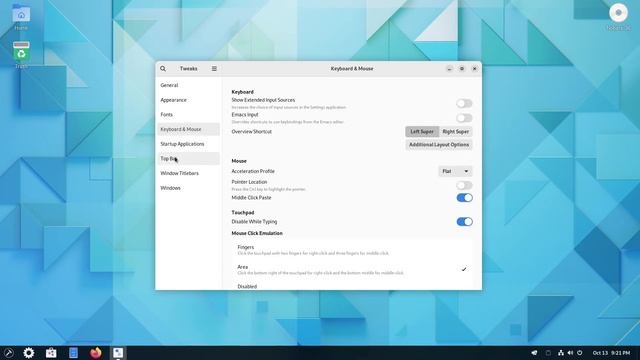
Task: Enable the Emacs Input switch
Action: coord(464,118)
